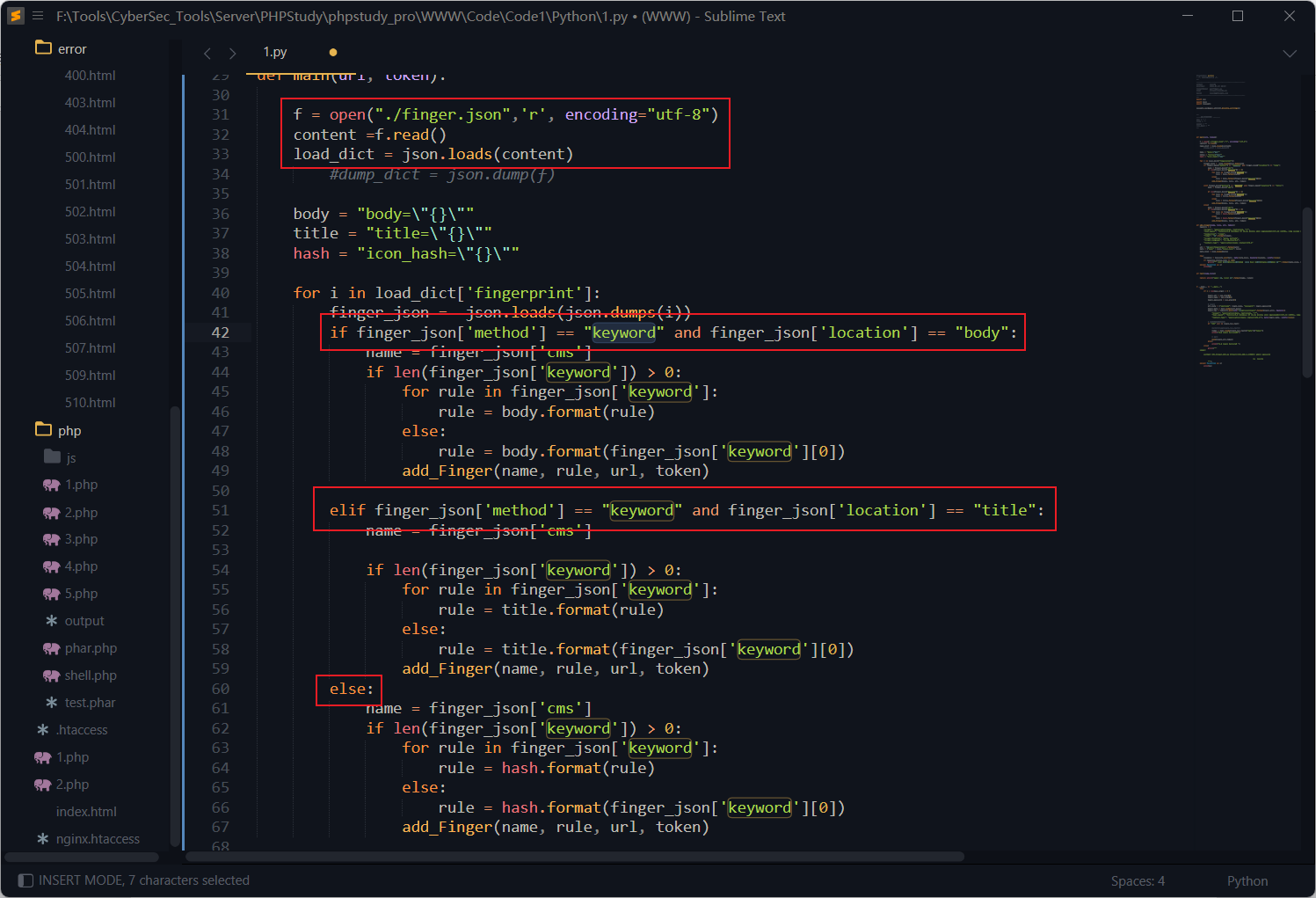Change the Python syntax selector
This screenshot has height=898, width=1316.
click(x=1247, y=881)
